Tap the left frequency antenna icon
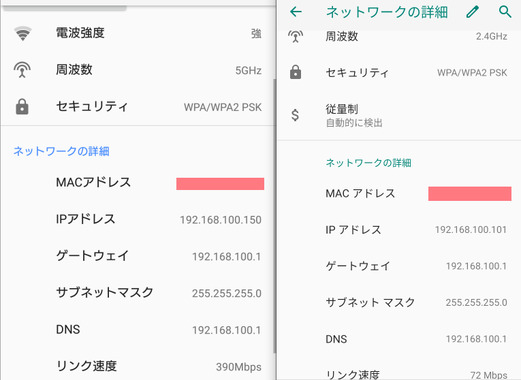 22,70
